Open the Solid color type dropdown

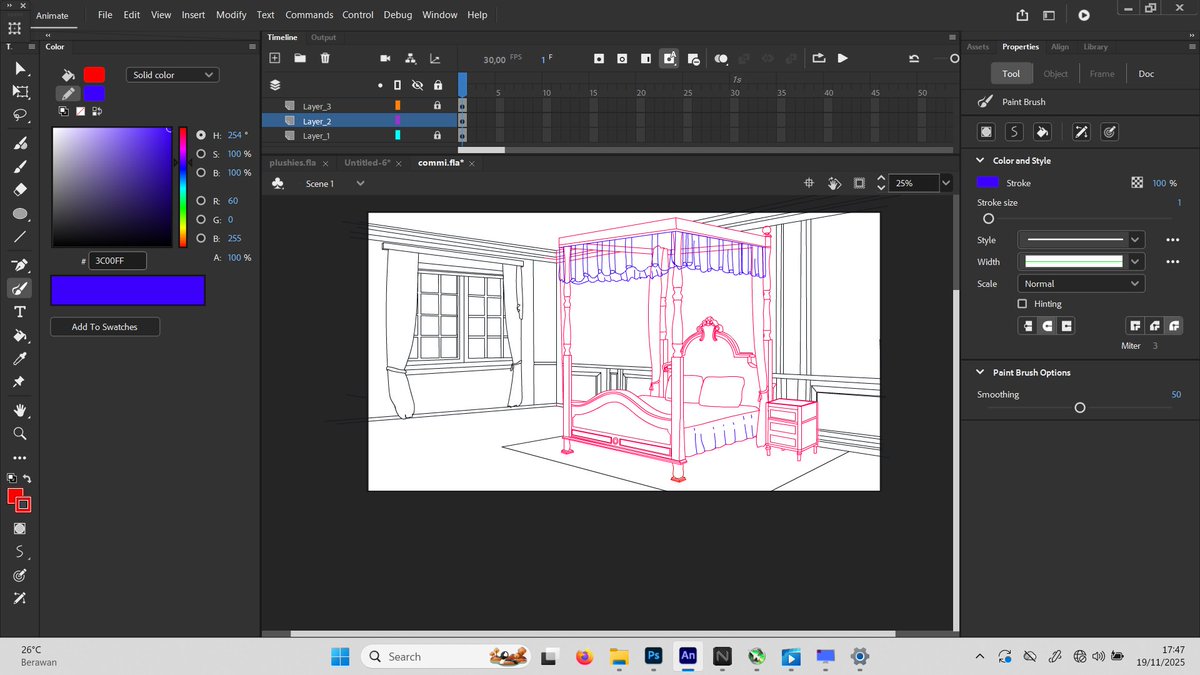click(x=173, y=75)
